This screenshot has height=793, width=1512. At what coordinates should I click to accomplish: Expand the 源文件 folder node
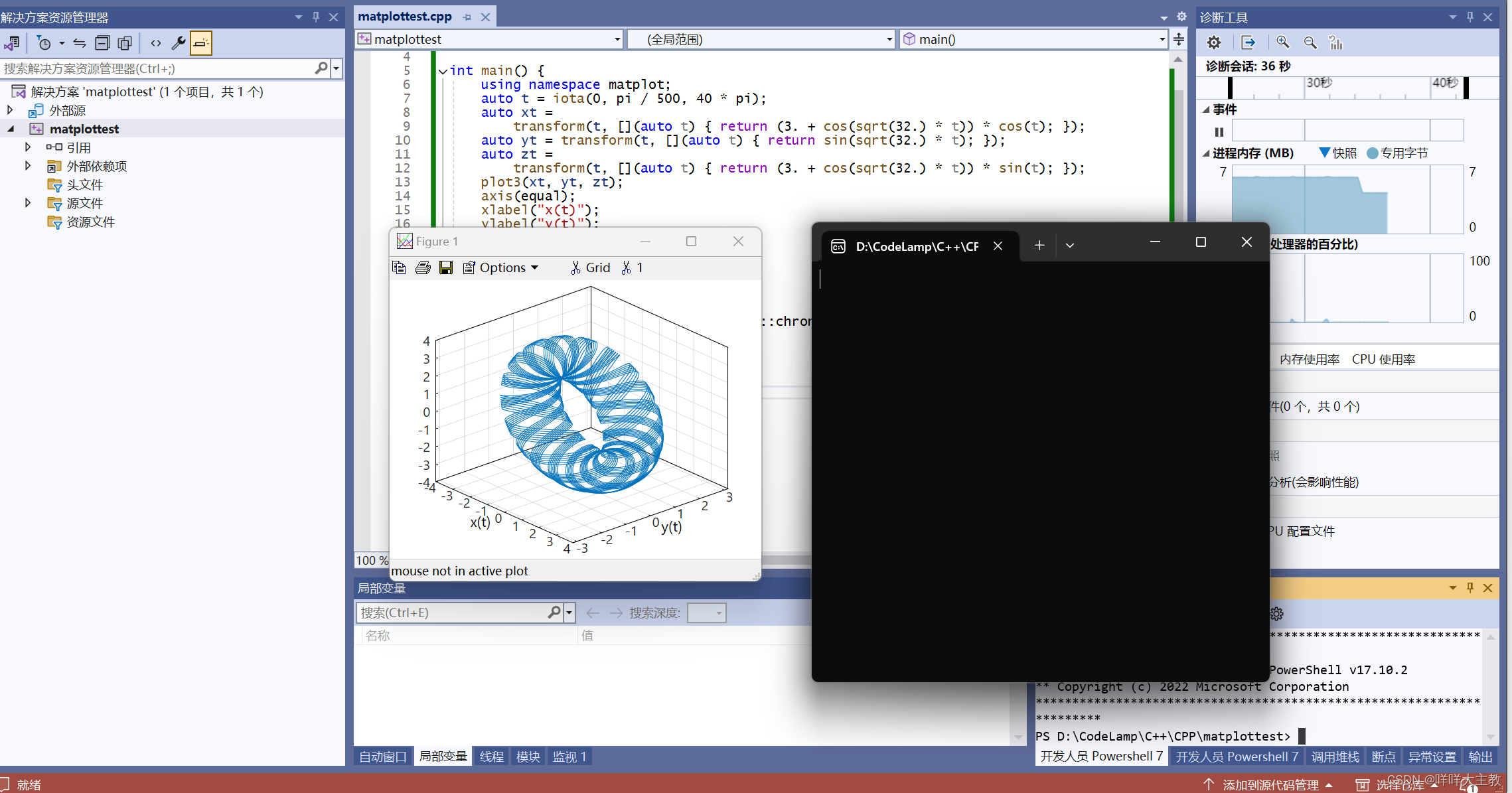point(28,203)
